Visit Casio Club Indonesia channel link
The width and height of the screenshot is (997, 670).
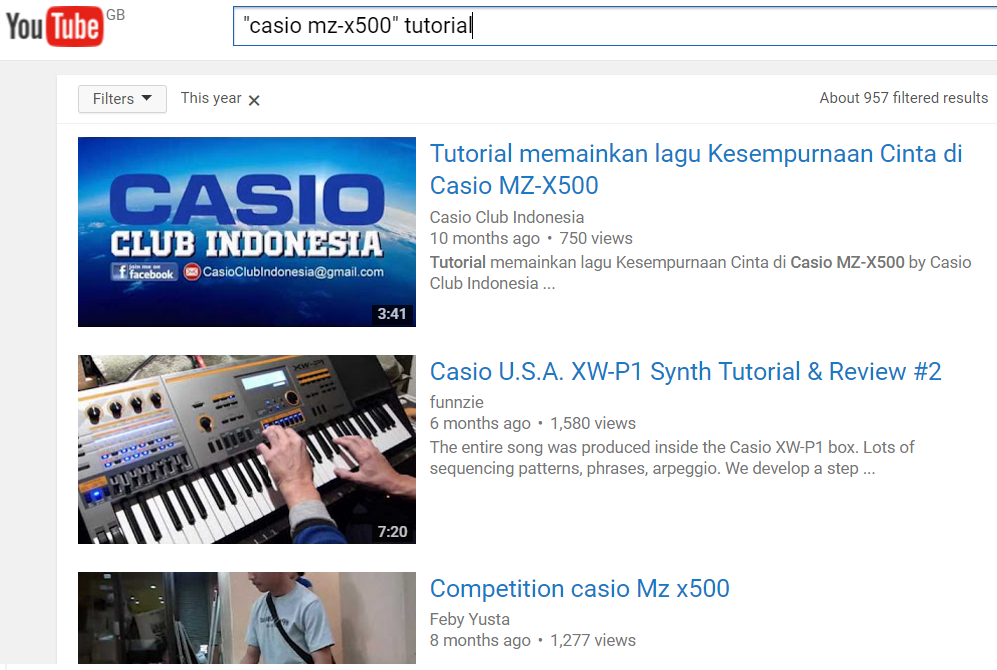tap(507, 217)
